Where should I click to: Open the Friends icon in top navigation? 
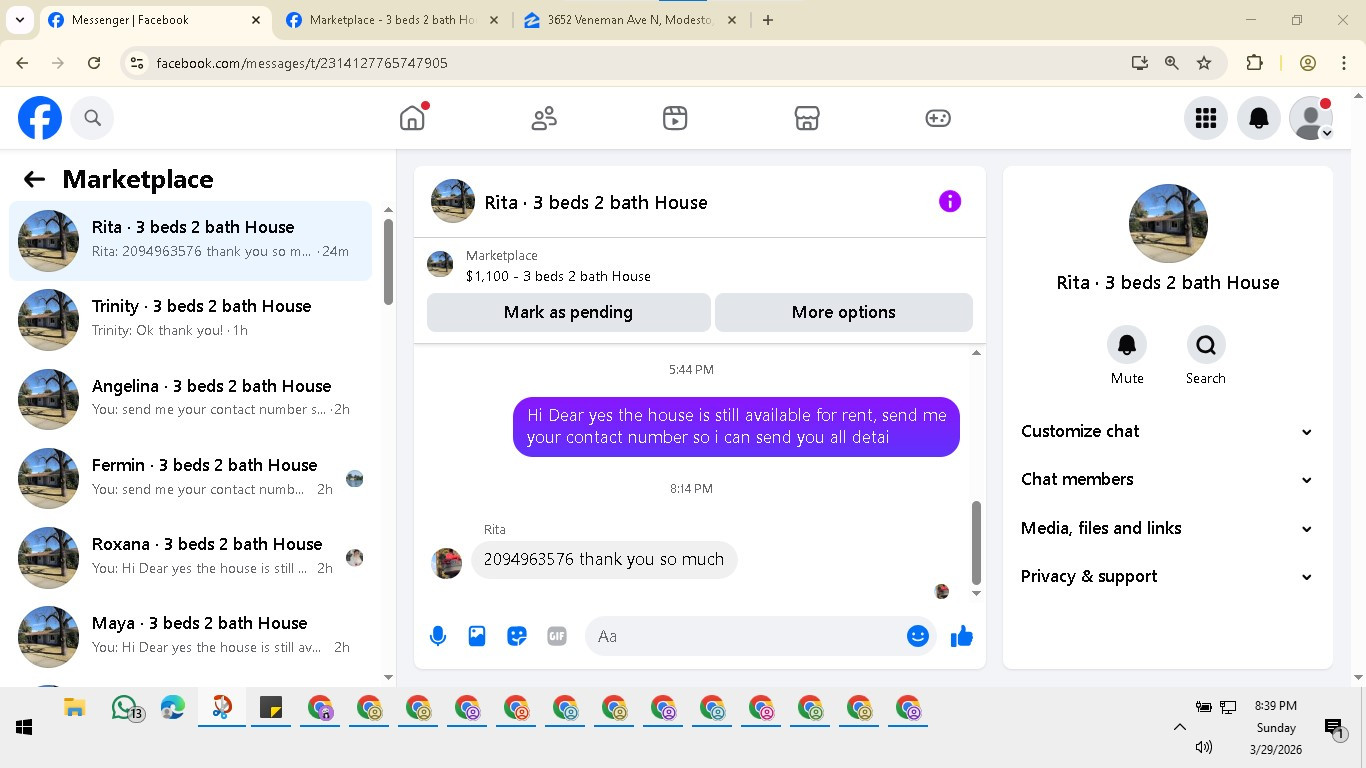pos(544,118)
